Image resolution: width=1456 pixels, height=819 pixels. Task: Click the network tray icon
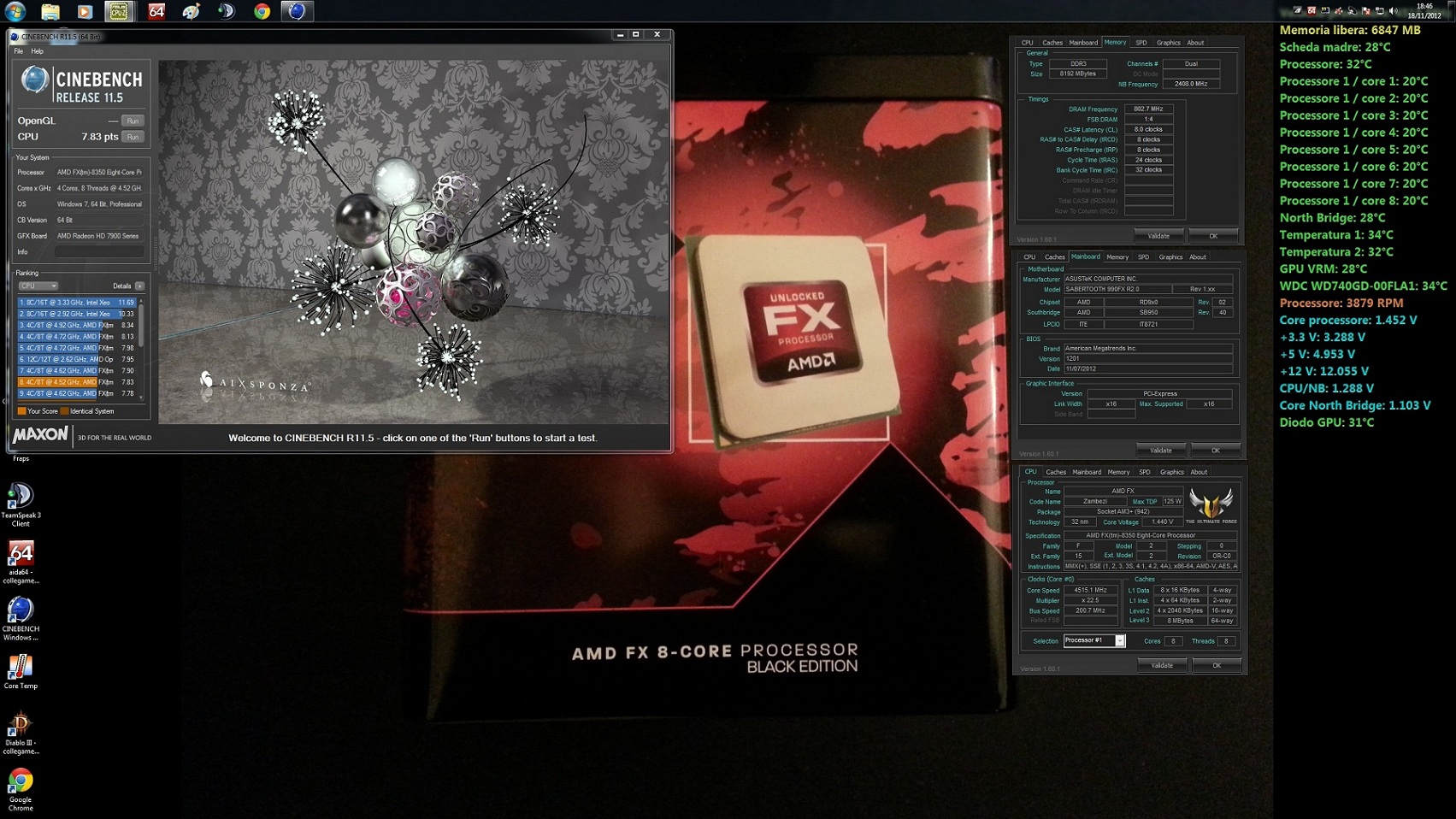[1380, 10]
